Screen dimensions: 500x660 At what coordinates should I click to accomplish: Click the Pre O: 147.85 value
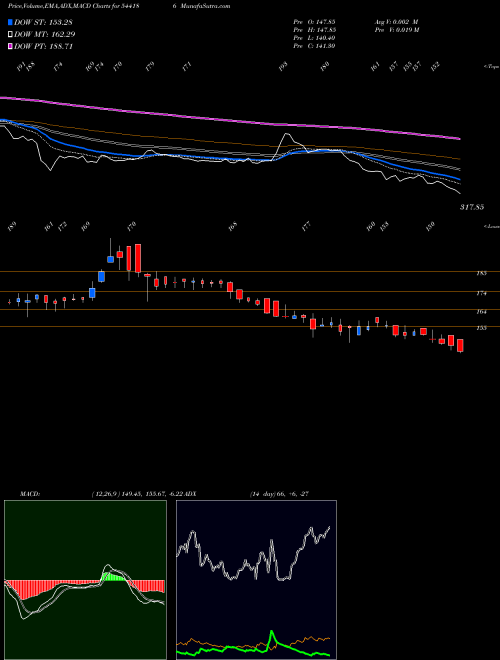point(314,21)
